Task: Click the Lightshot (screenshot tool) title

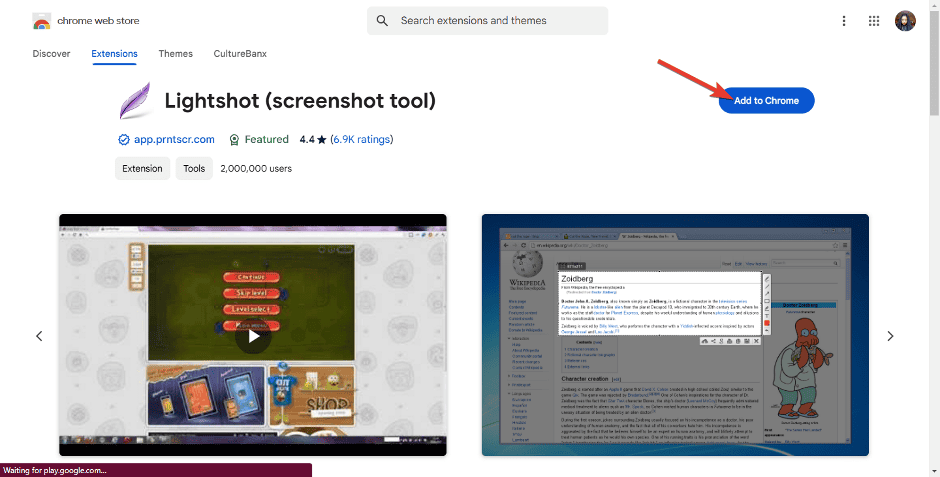Action: (x=300, y=100)
